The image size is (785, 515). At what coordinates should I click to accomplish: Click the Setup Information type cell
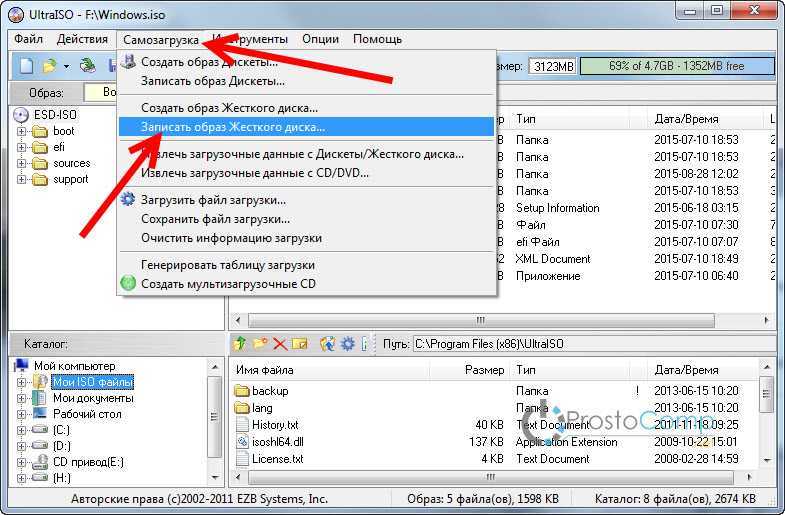tap(557, 208)
